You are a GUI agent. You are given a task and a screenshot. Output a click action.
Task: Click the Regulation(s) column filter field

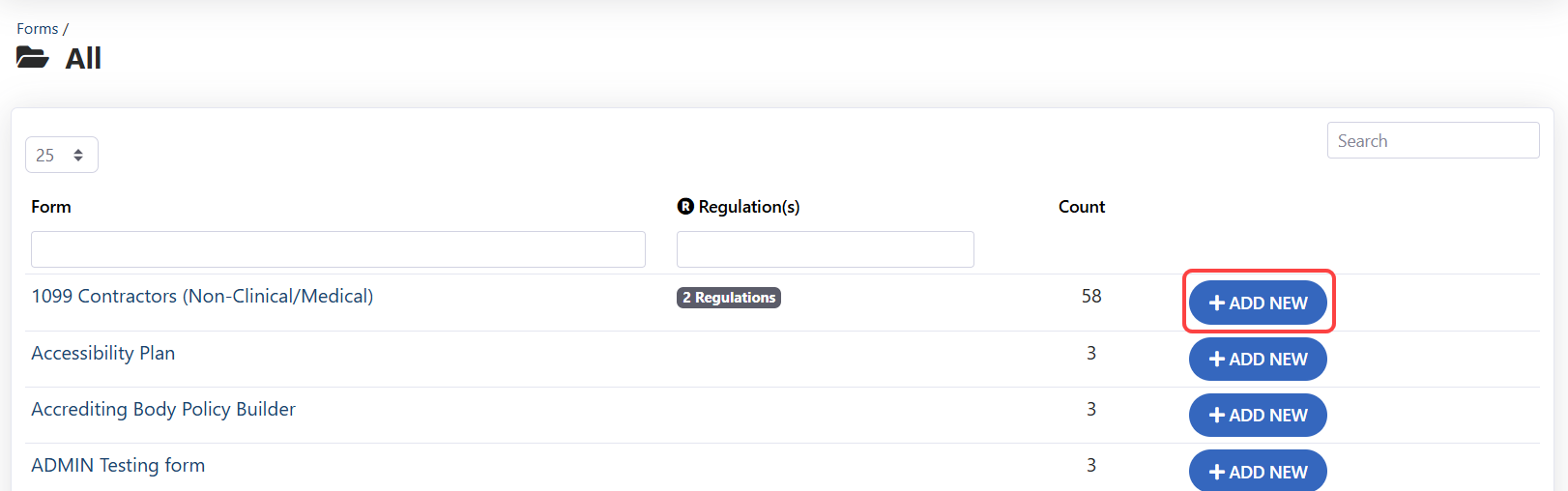pos(825,249)
